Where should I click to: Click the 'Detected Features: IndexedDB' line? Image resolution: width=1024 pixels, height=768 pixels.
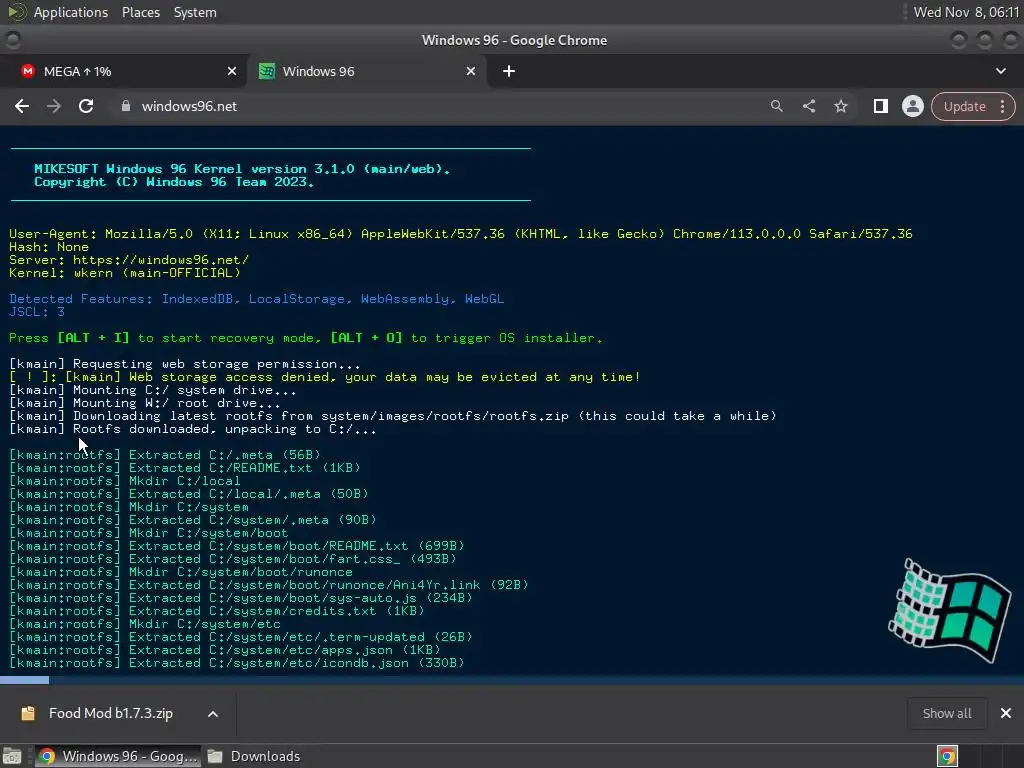257,299
